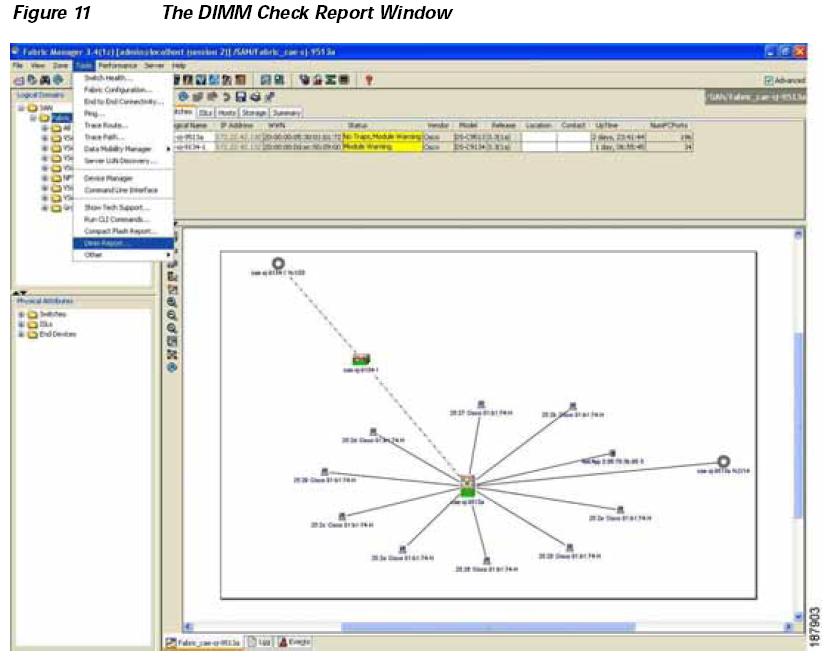Click the blue globe refresh icon

point(183,97)
